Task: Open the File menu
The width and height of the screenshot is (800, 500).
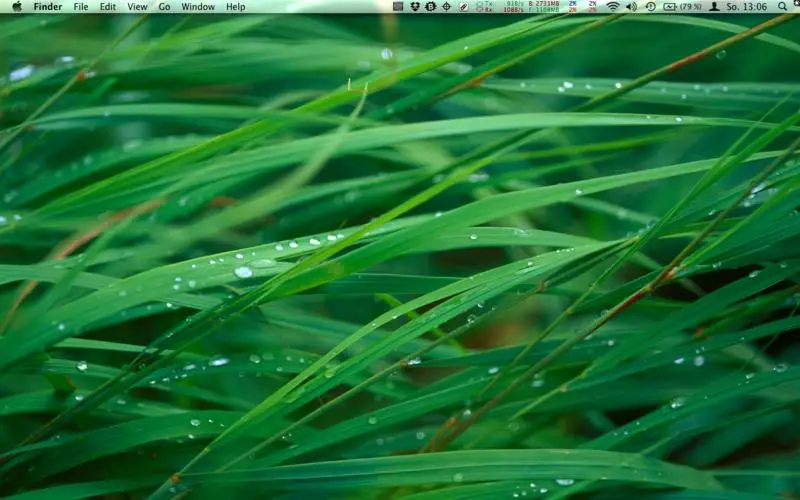Action: pyautogui.click(x=81, y=6)
